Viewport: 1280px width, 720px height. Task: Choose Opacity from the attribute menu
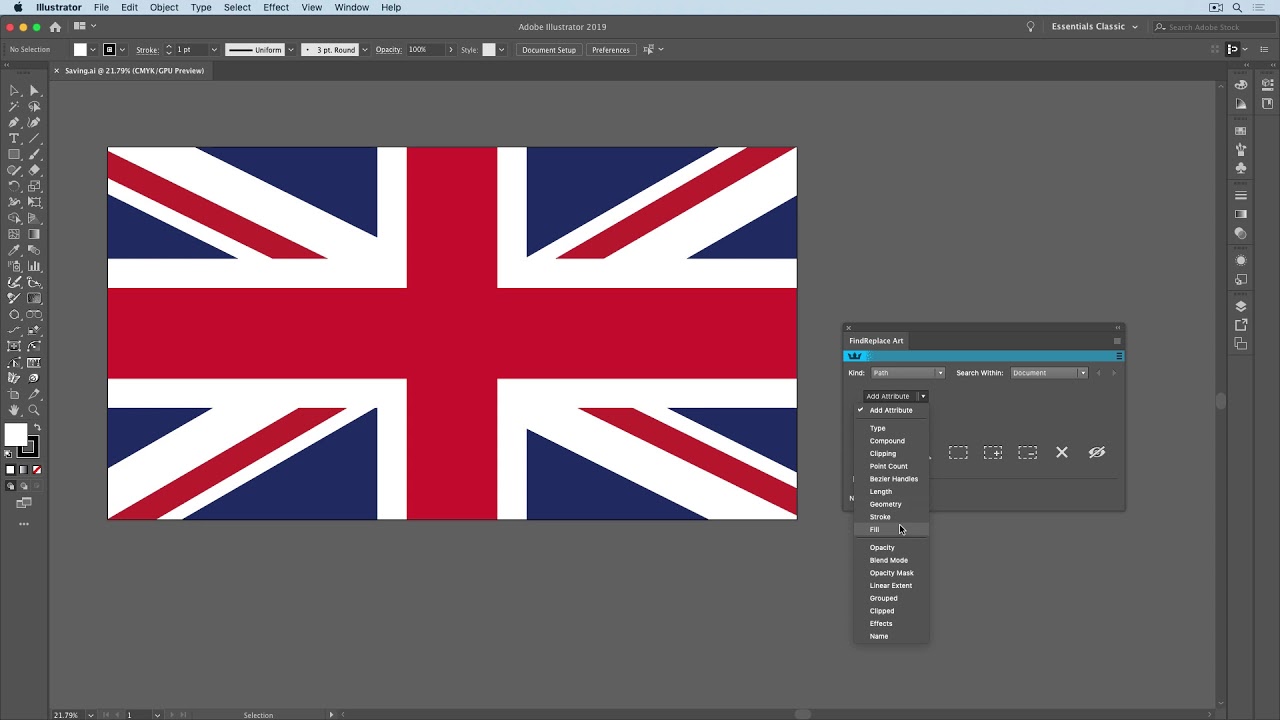(x=891, y=548)
